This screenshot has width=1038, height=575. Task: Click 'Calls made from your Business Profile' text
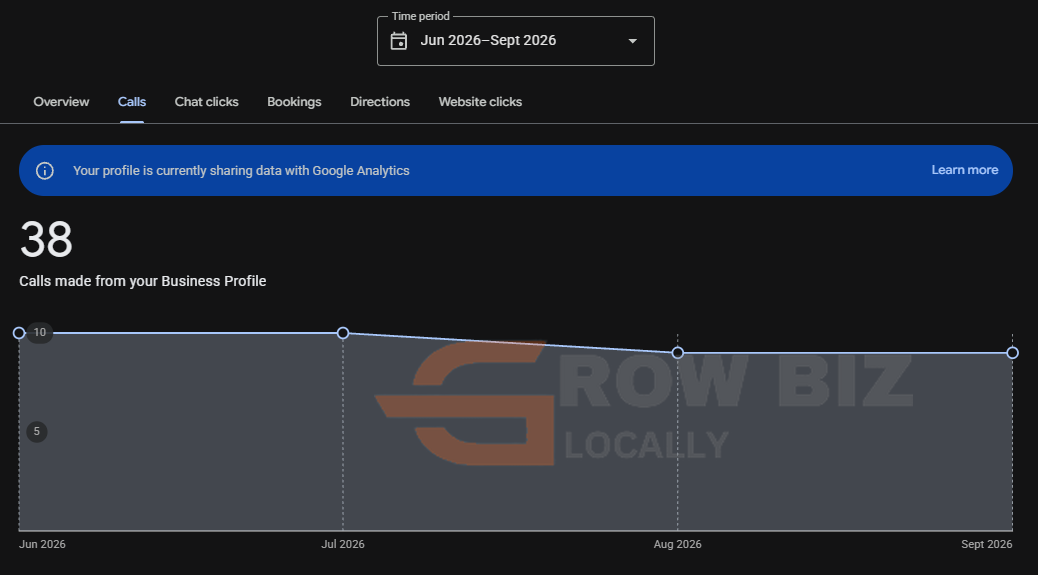click(142, 281)
